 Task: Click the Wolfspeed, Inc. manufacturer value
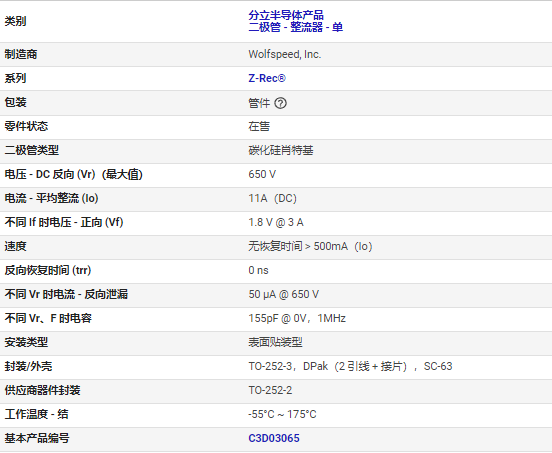(285, 54)
